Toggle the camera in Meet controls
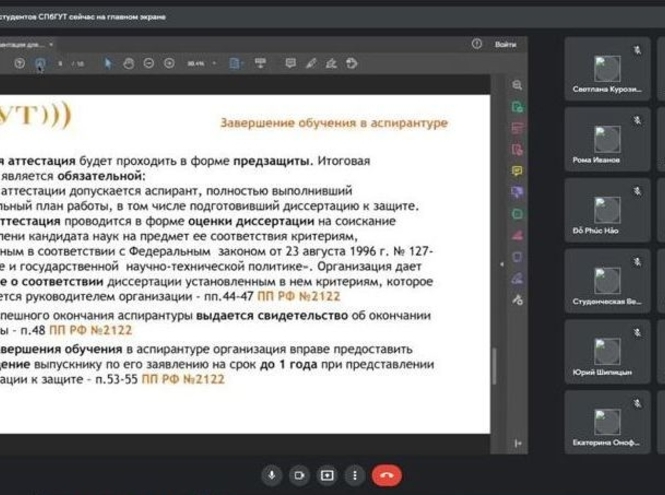 tap(299, 475)
